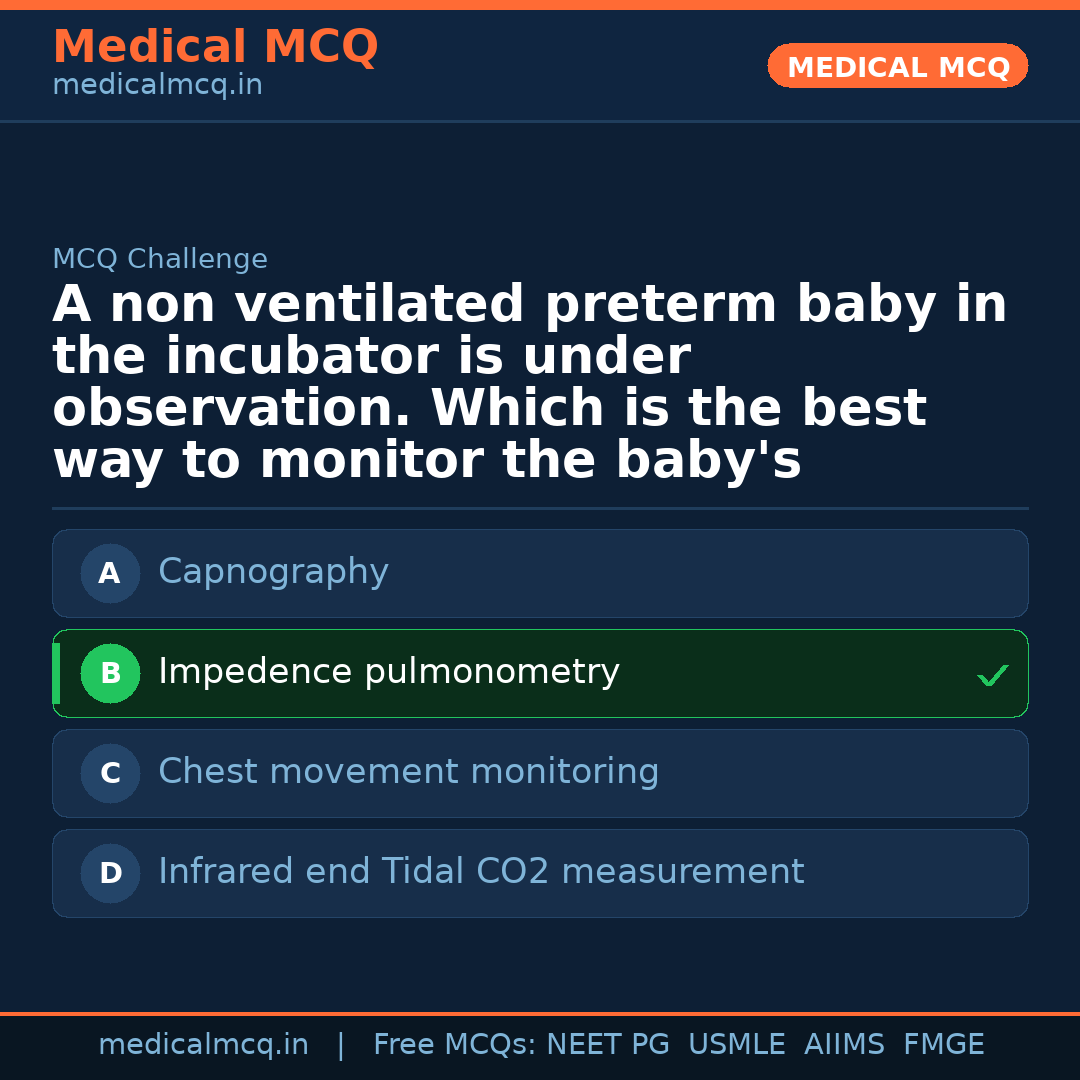The height and width of the screenshot is (1080, 1080).
Task: Click the preterm baby question text
Action: [530, 383]
